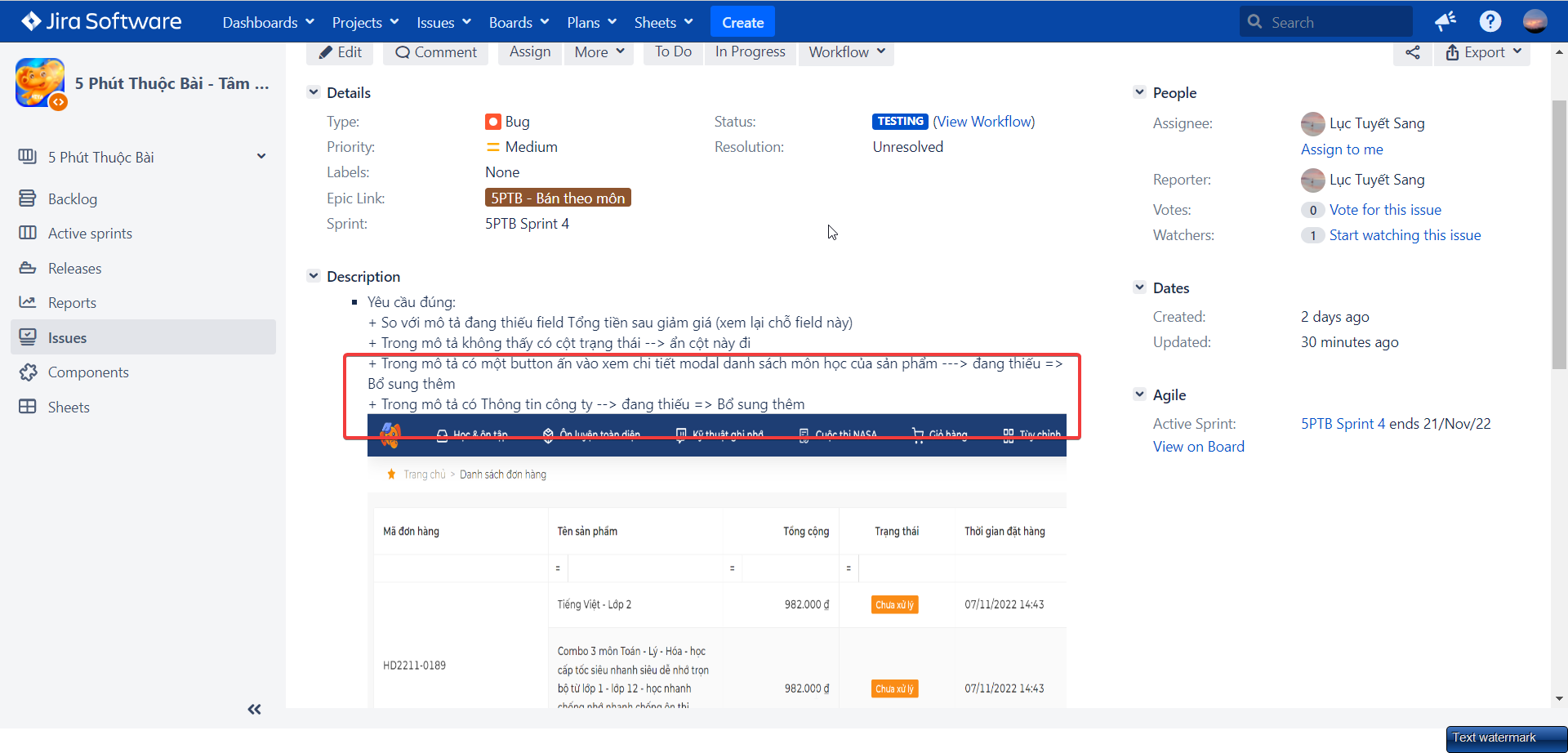
Task: Click the vertical page scrollbar
Action: point(1559,234)
